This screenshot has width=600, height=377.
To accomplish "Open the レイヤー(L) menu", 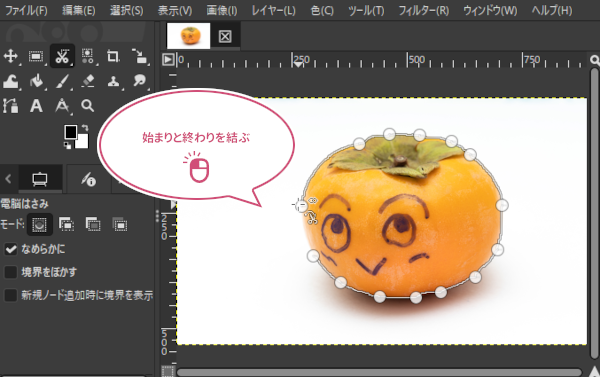I will [x=273, y=10].
